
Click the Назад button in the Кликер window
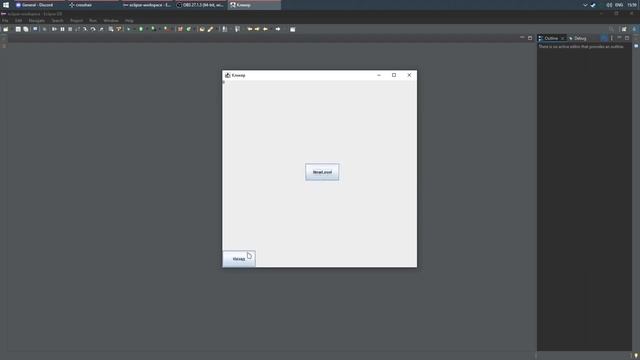tap(239, 259)
